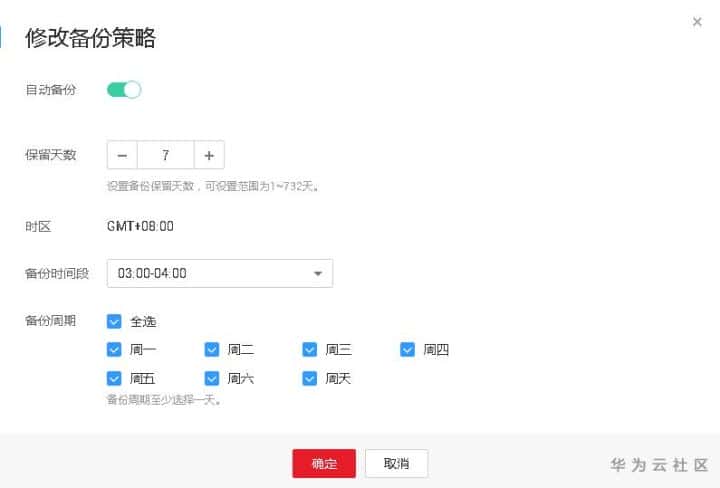Screen dimensions: 720x488
Task: Decrease retention days with minus button
Action: (x=122, y=155)
